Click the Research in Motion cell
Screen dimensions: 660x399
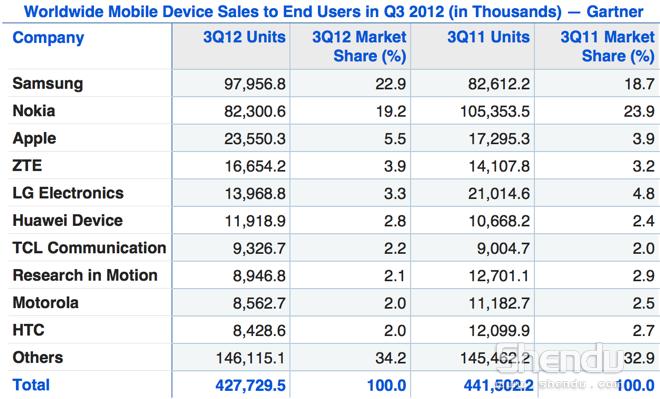tap(85, 275)
